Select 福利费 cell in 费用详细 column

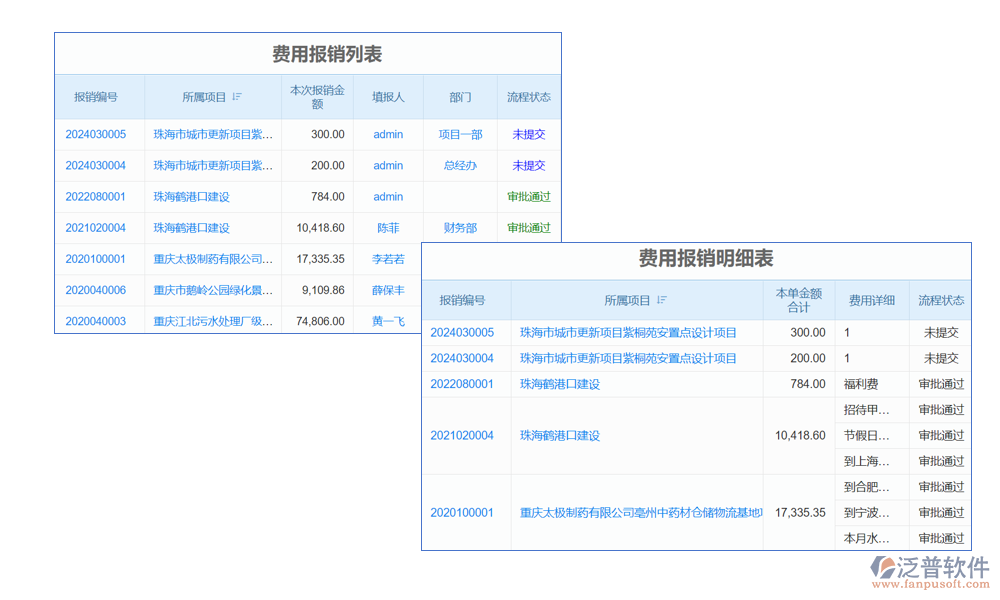click(860, 384)
